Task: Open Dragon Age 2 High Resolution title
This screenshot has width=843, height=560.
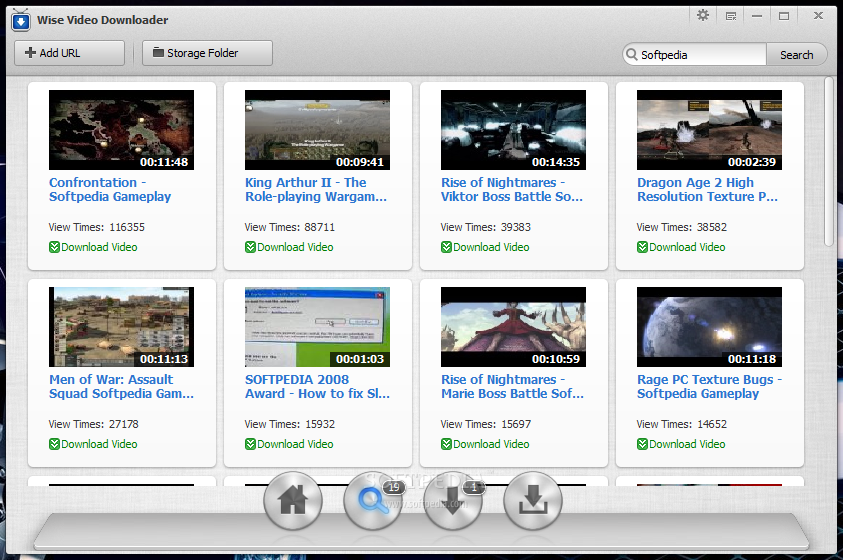Action: pyautogui.click(x=708, y=190)
